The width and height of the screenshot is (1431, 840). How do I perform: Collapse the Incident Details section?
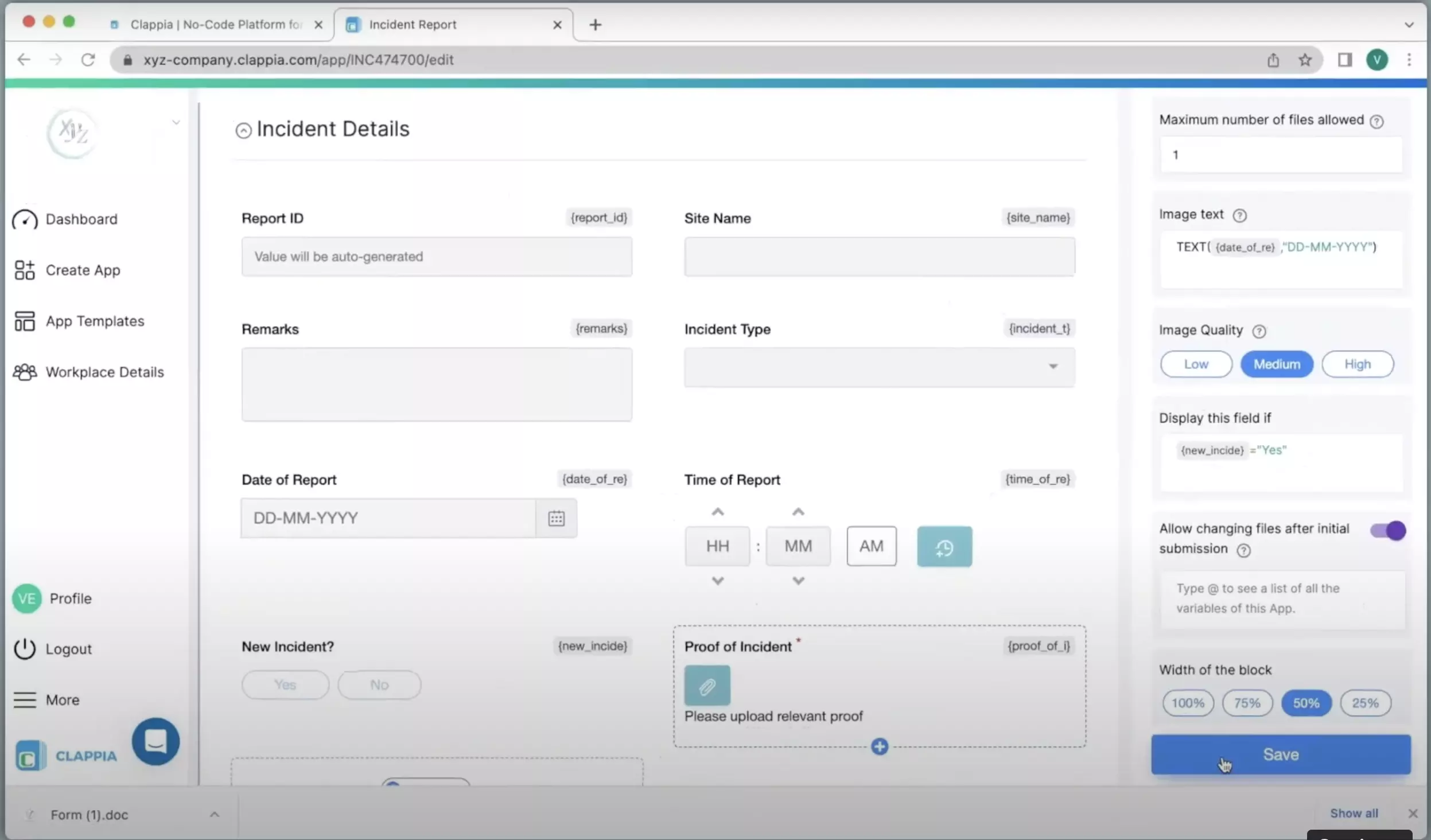(x=243, y=130)
